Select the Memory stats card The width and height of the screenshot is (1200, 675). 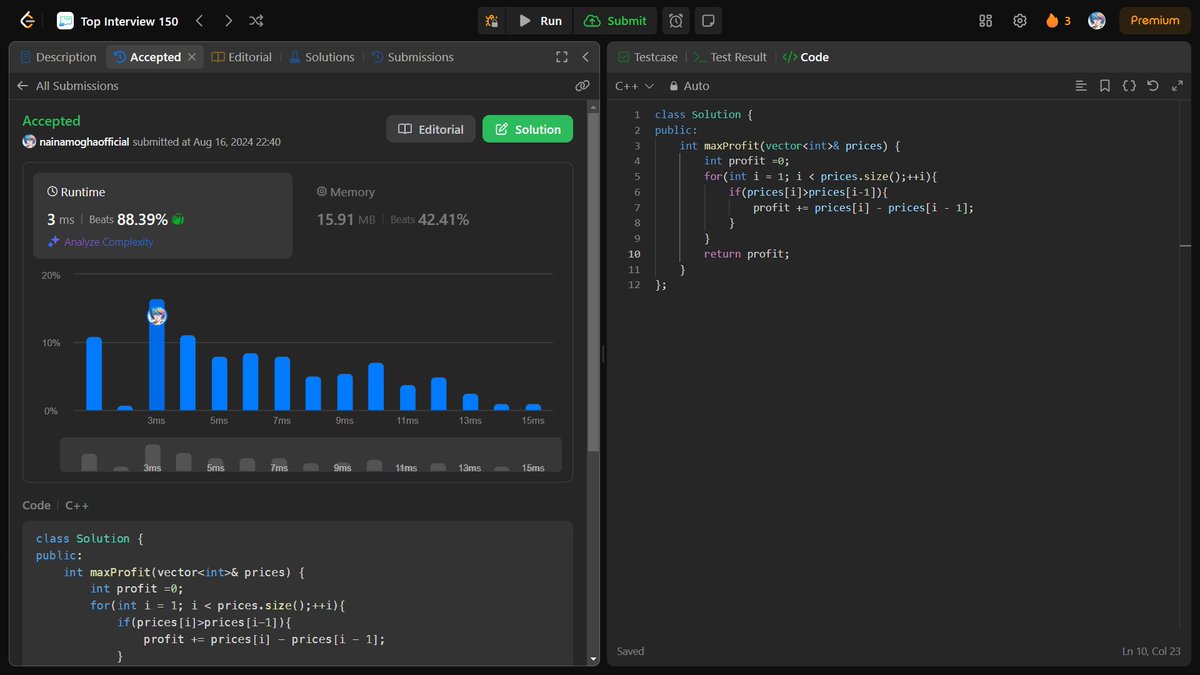point(431,205)
